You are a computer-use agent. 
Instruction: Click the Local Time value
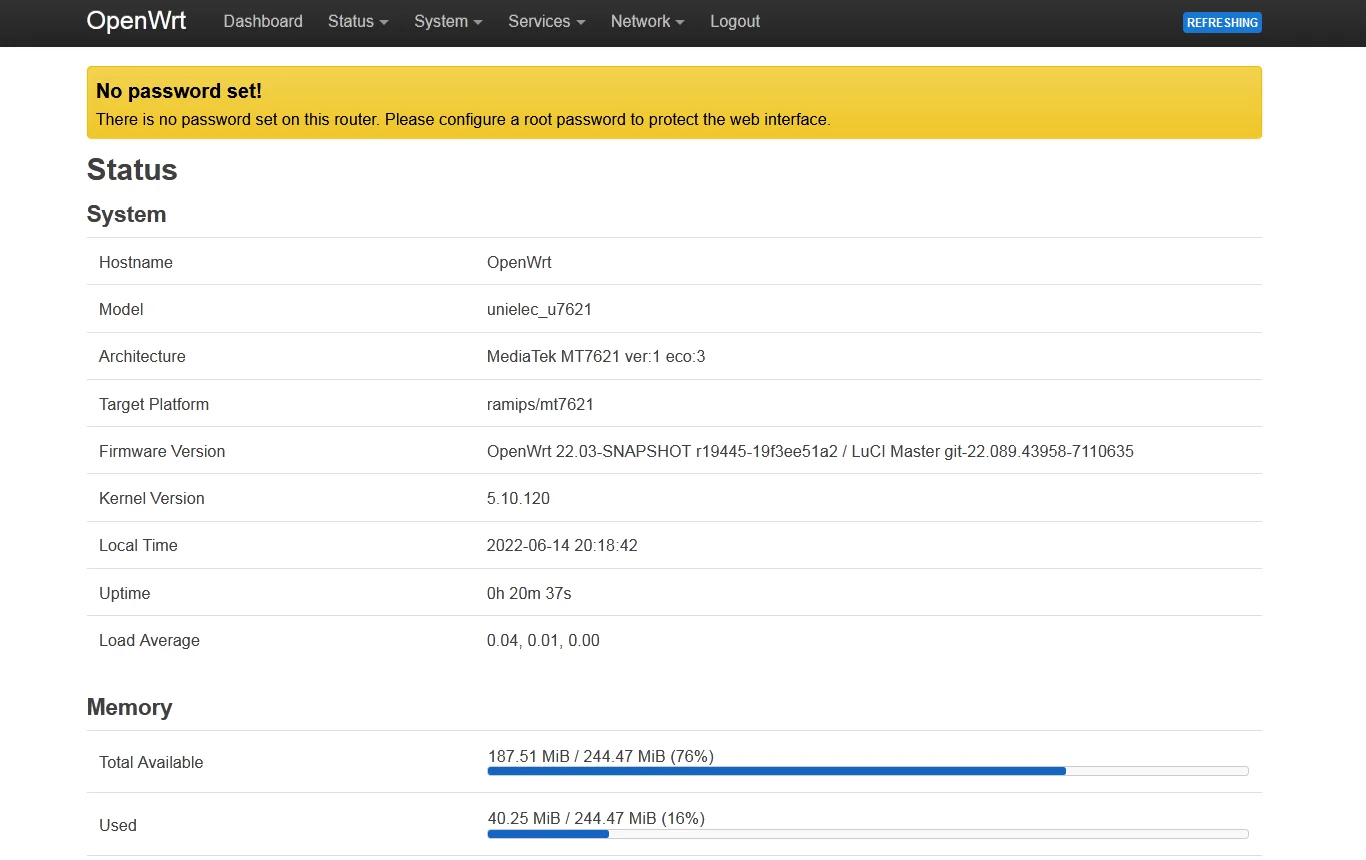click(561, 545)
